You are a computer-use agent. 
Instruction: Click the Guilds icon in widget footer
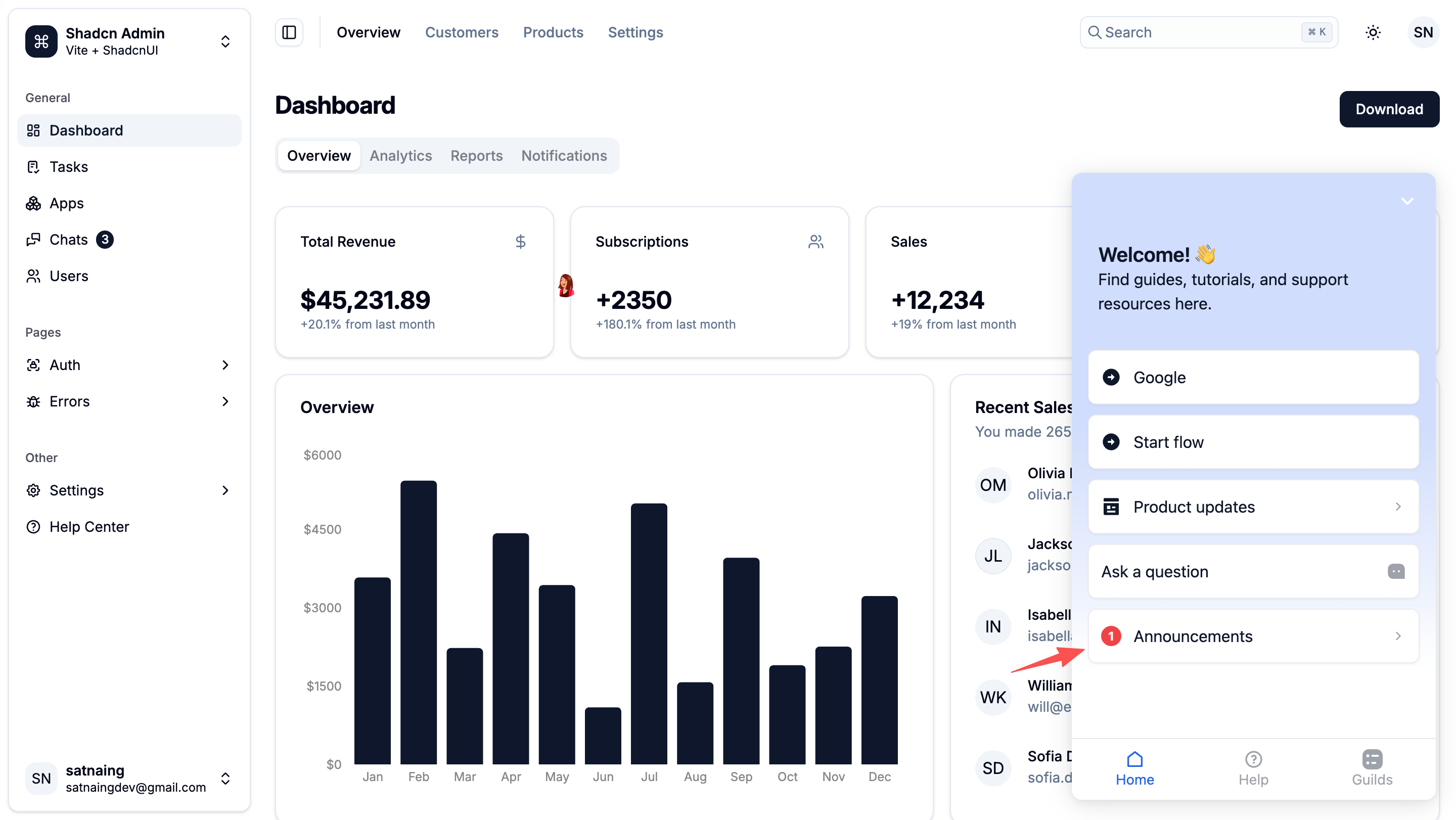click(x=1372, y=759)
